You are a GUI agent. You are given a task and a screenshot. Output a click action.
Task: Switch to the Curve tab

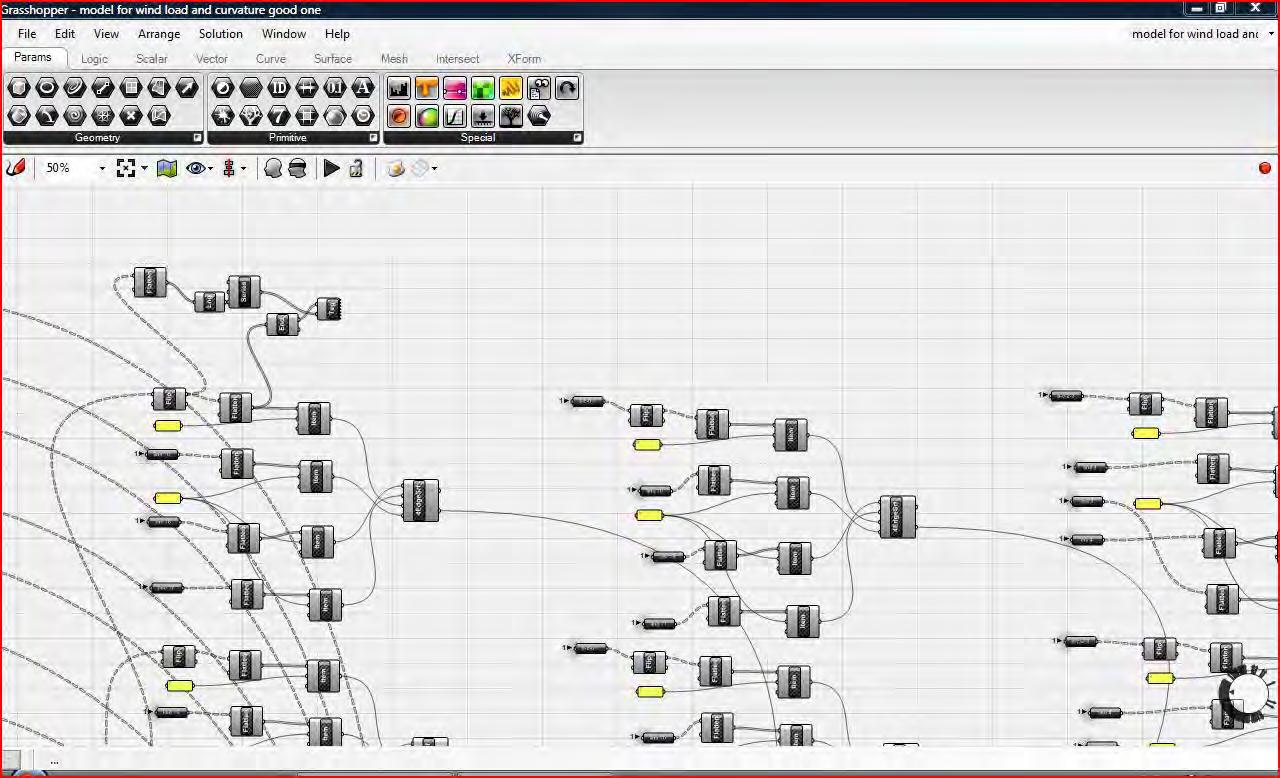tap(271, 59)
